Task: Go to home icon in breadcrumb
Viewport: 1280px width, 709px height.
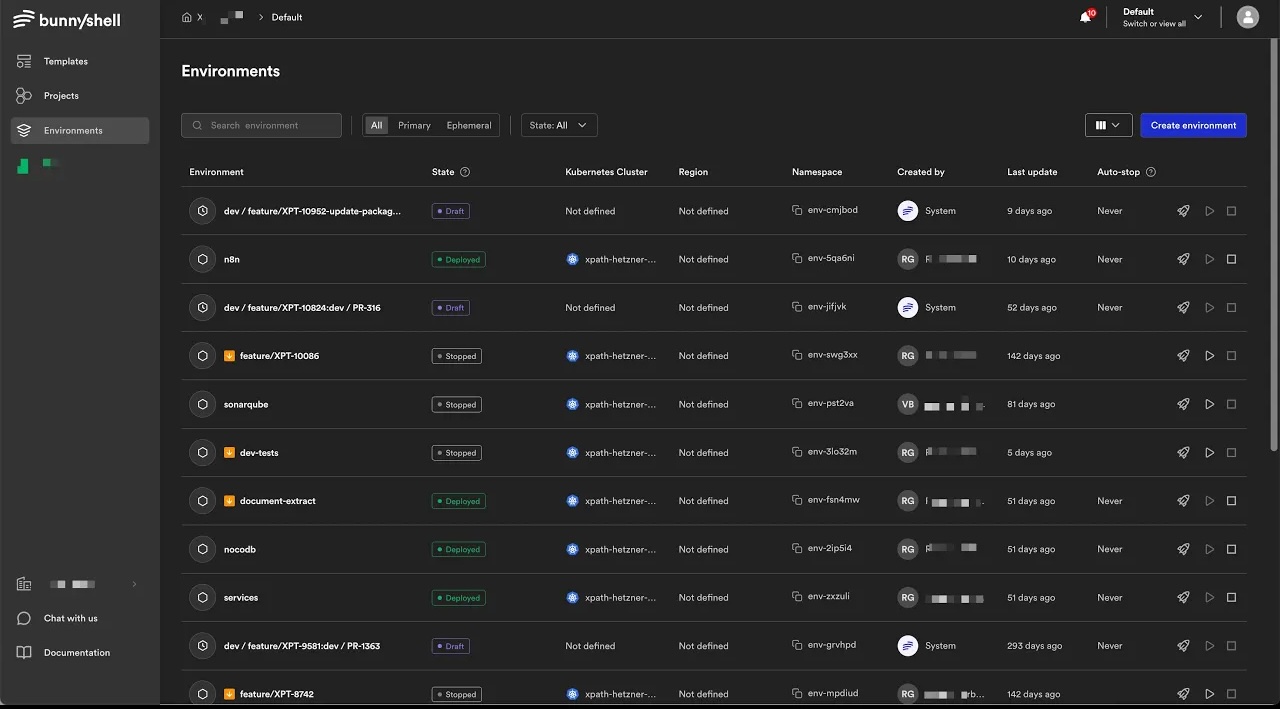Action: 187,17
